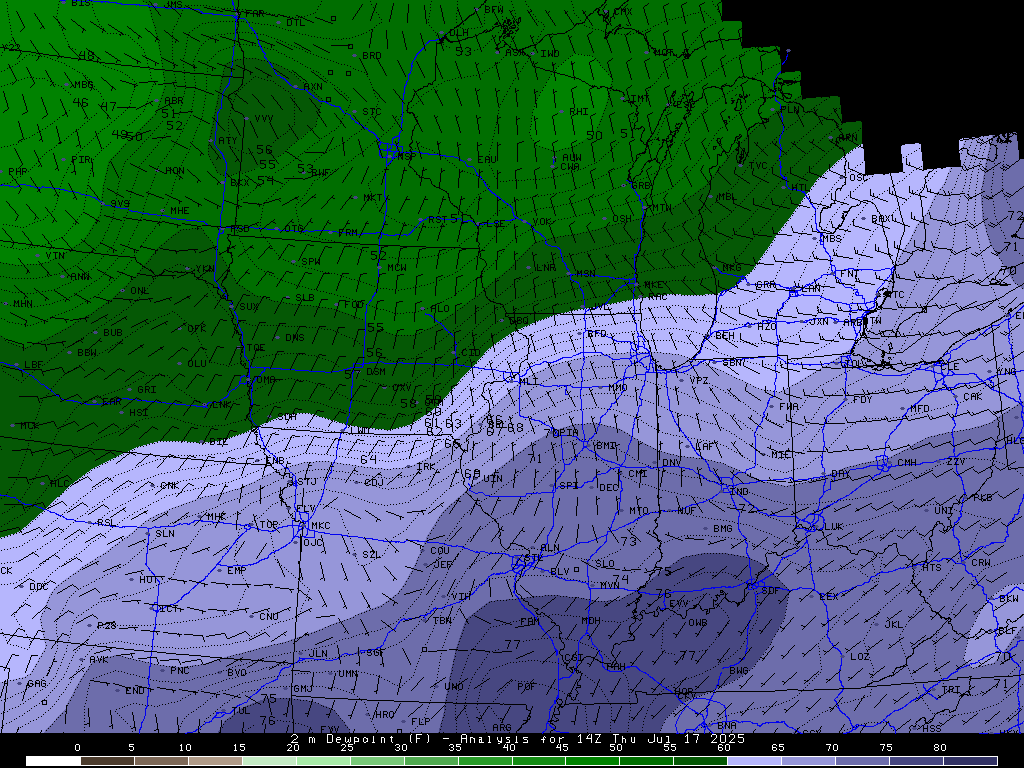Click the DLH station label
The image size is (1024, 768).
click(x=459, y=33)
